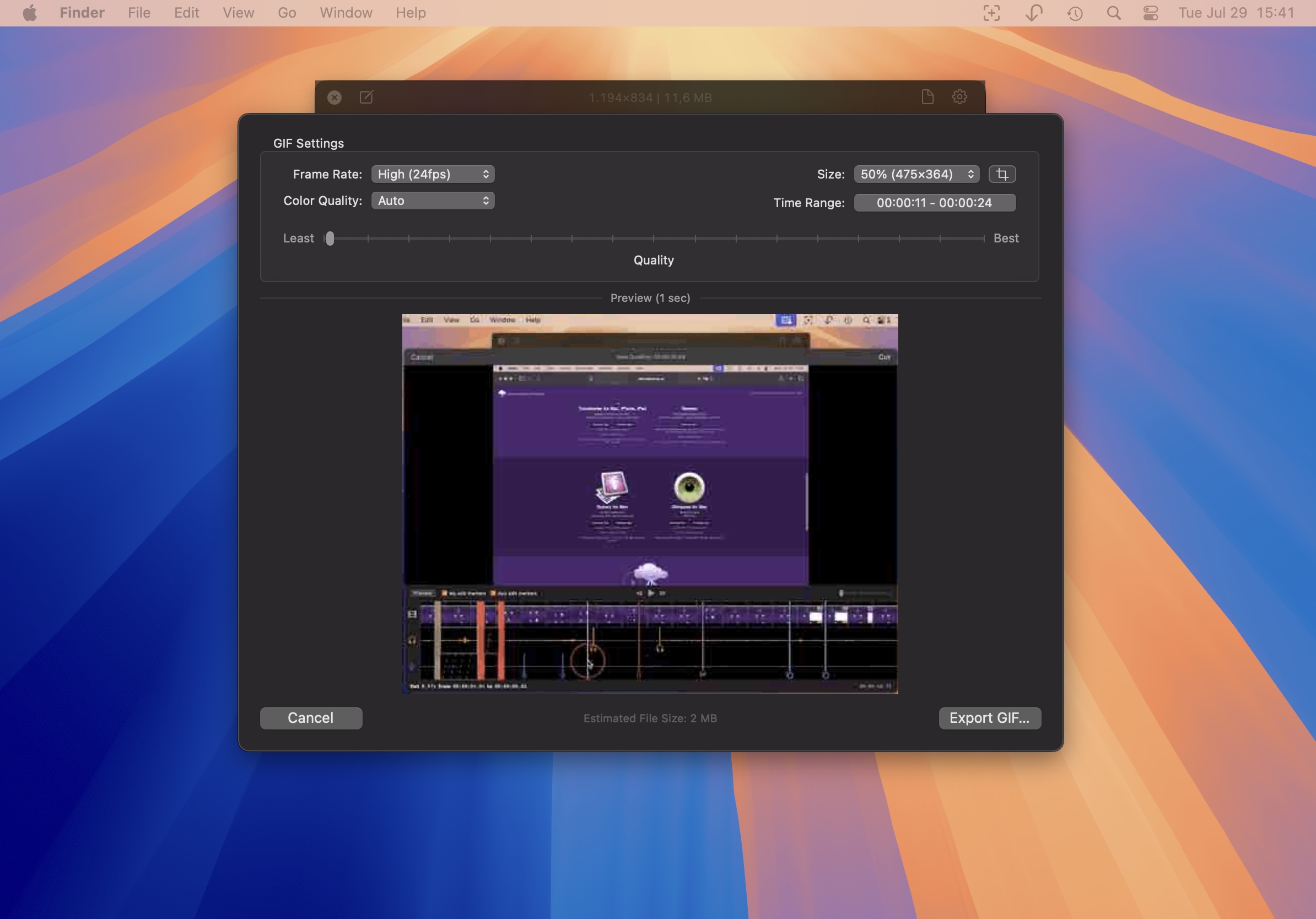Open the Apple menu
This screenshot has width=1316, height=919.
click(30, 13)
